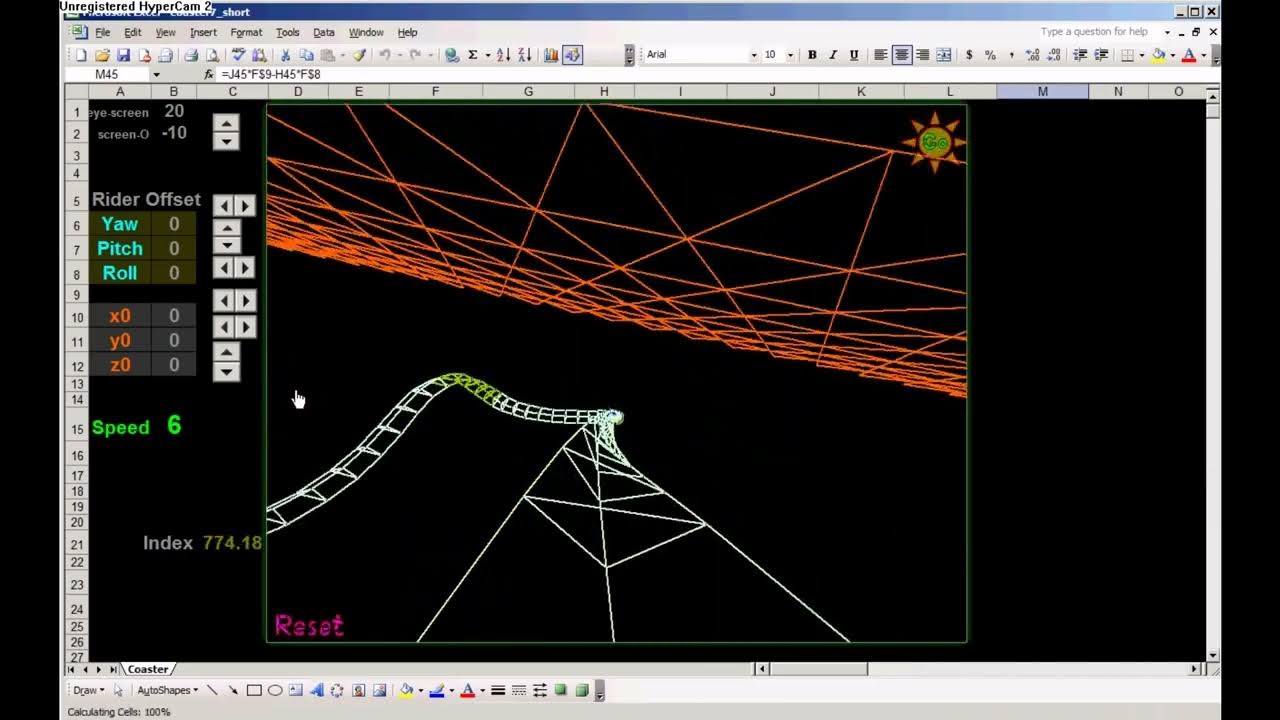
Task: Open the Type a question dropdown arrow
Action: click(1167, 32)
